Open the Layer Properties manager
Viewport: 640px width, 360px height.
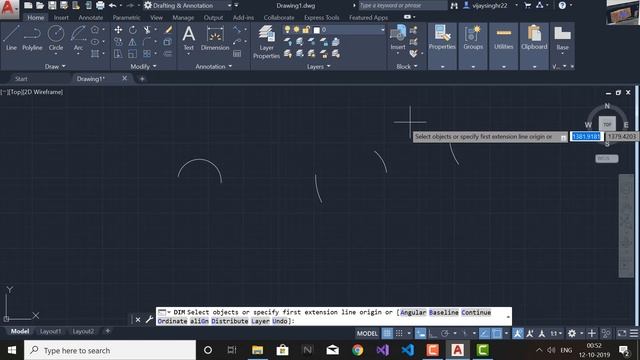click(266, 42)
